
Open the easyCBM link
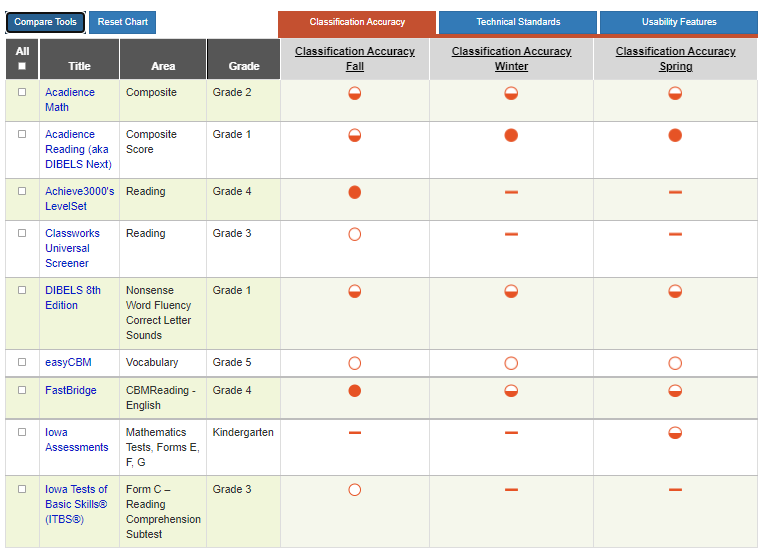[68, 363]
